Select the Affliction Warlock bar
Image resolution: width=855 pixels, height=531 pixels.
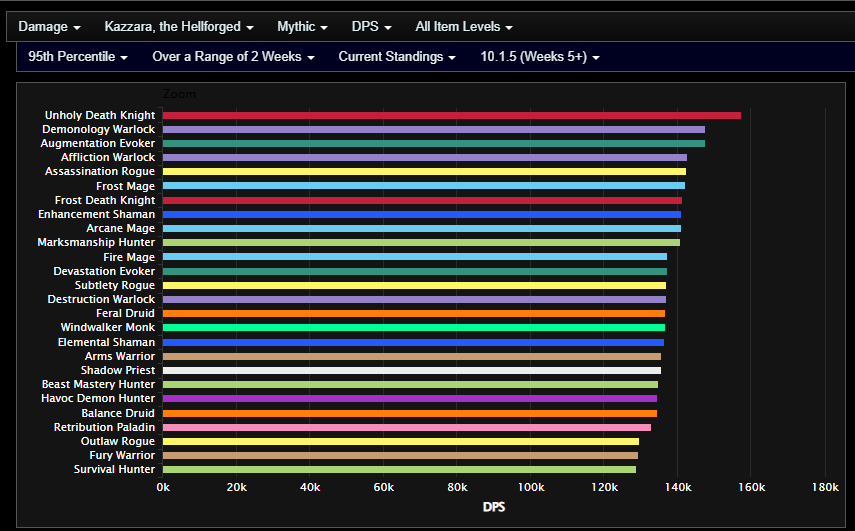(x=425, y=158)
